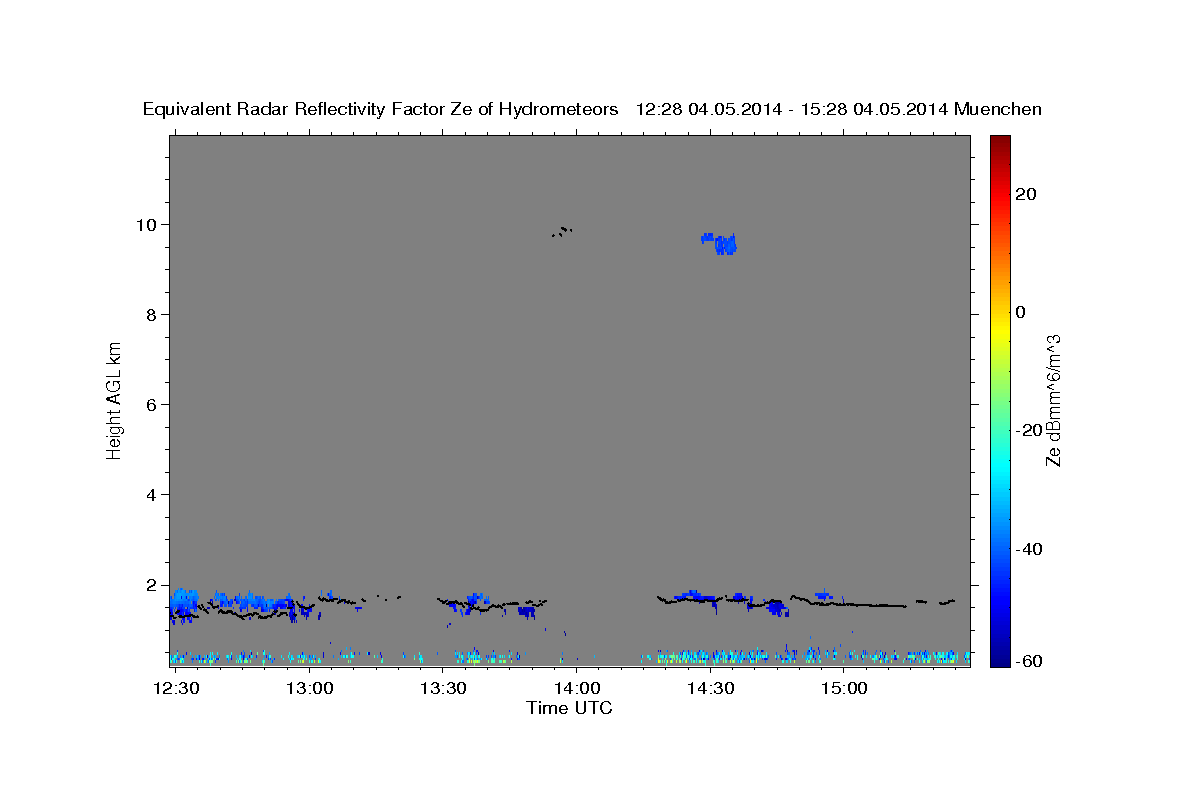Screen dimensions: 1200x800
Task: Click the dark red top of the colorbar
Action: (x=999, y=142)
